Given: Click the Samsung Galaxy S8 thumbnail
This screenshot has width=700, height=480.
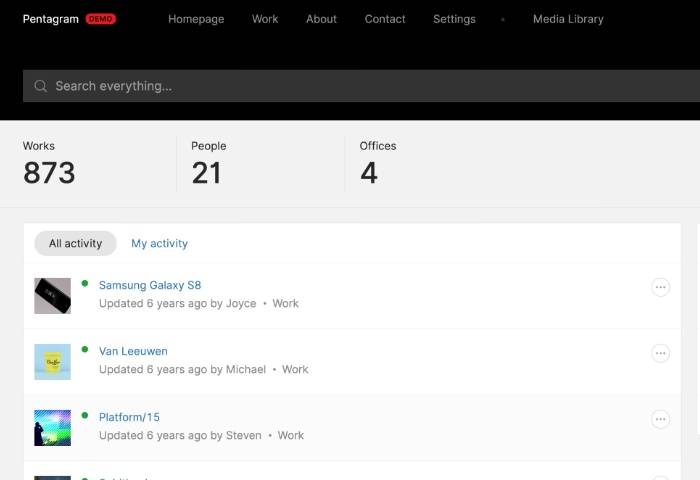Looking at the screenshot, I should click(53, 296).
